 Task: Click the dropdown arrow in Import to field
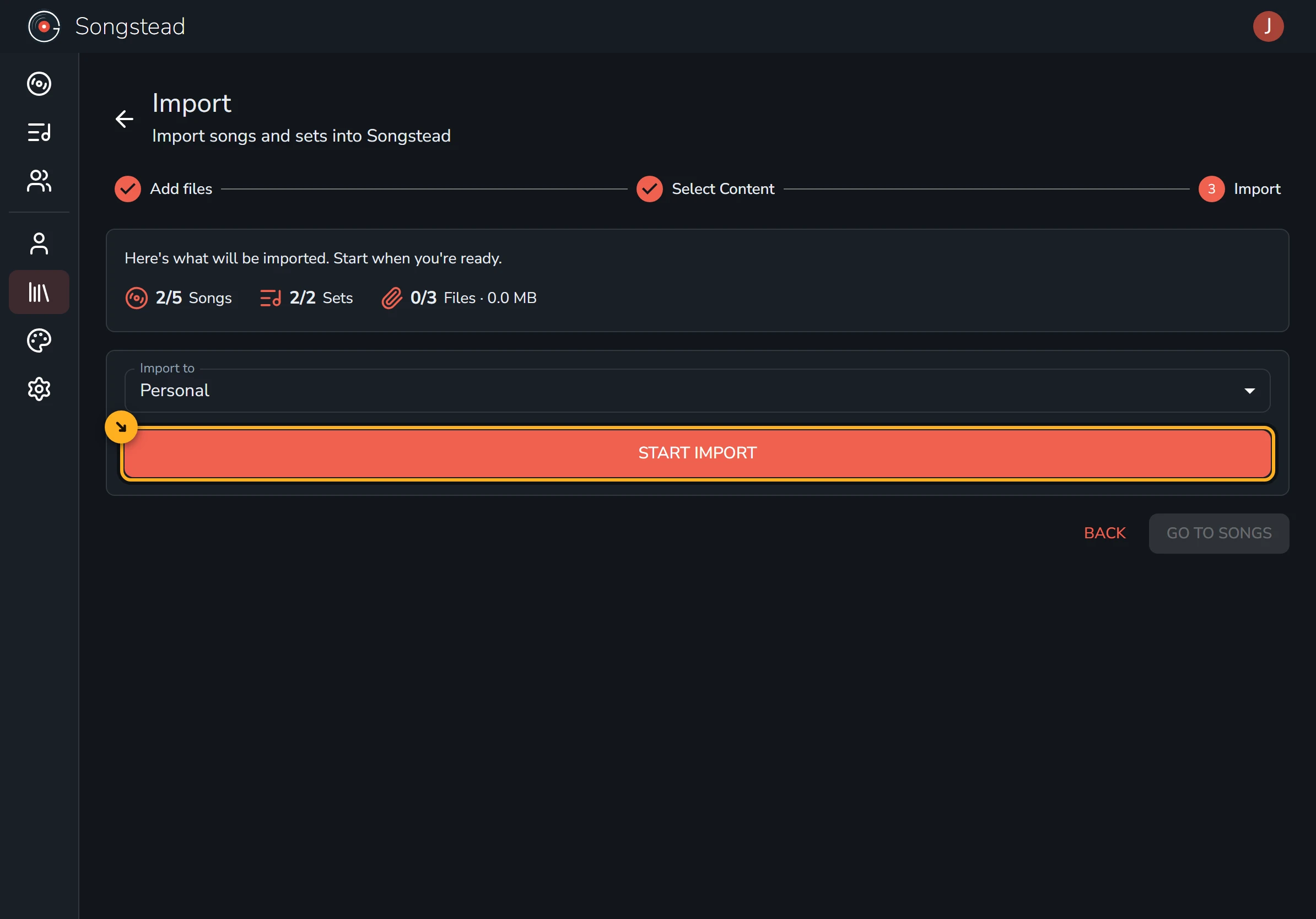pyautogui.click(x=1249, y=391)
